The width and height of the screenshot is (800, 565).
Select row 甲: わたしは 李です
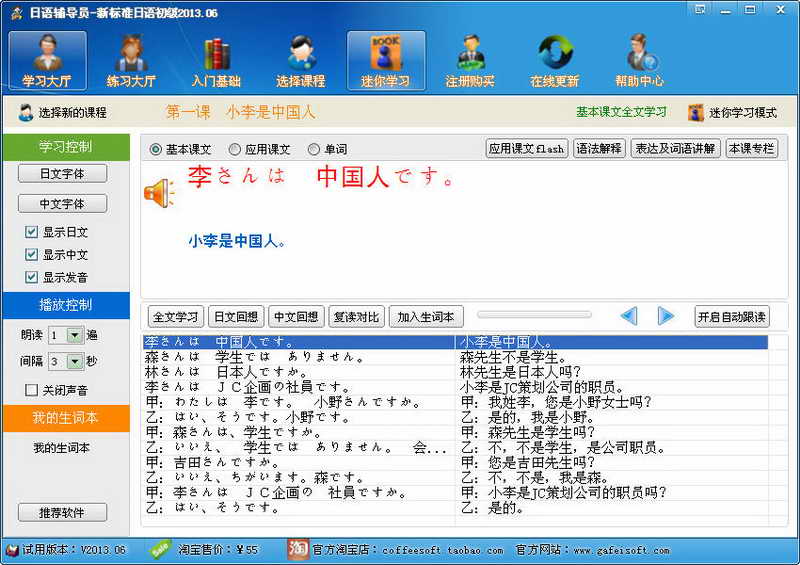pyautogui.click(x=455, y=402)
